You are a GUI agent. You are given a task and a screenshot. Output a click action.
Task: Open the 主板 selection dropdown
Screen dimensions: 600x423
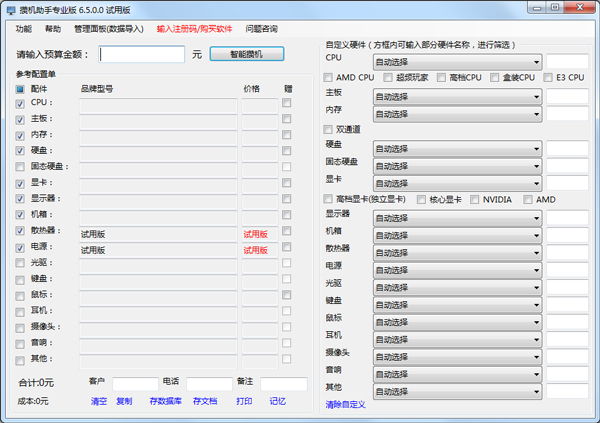tap(457, 96)
